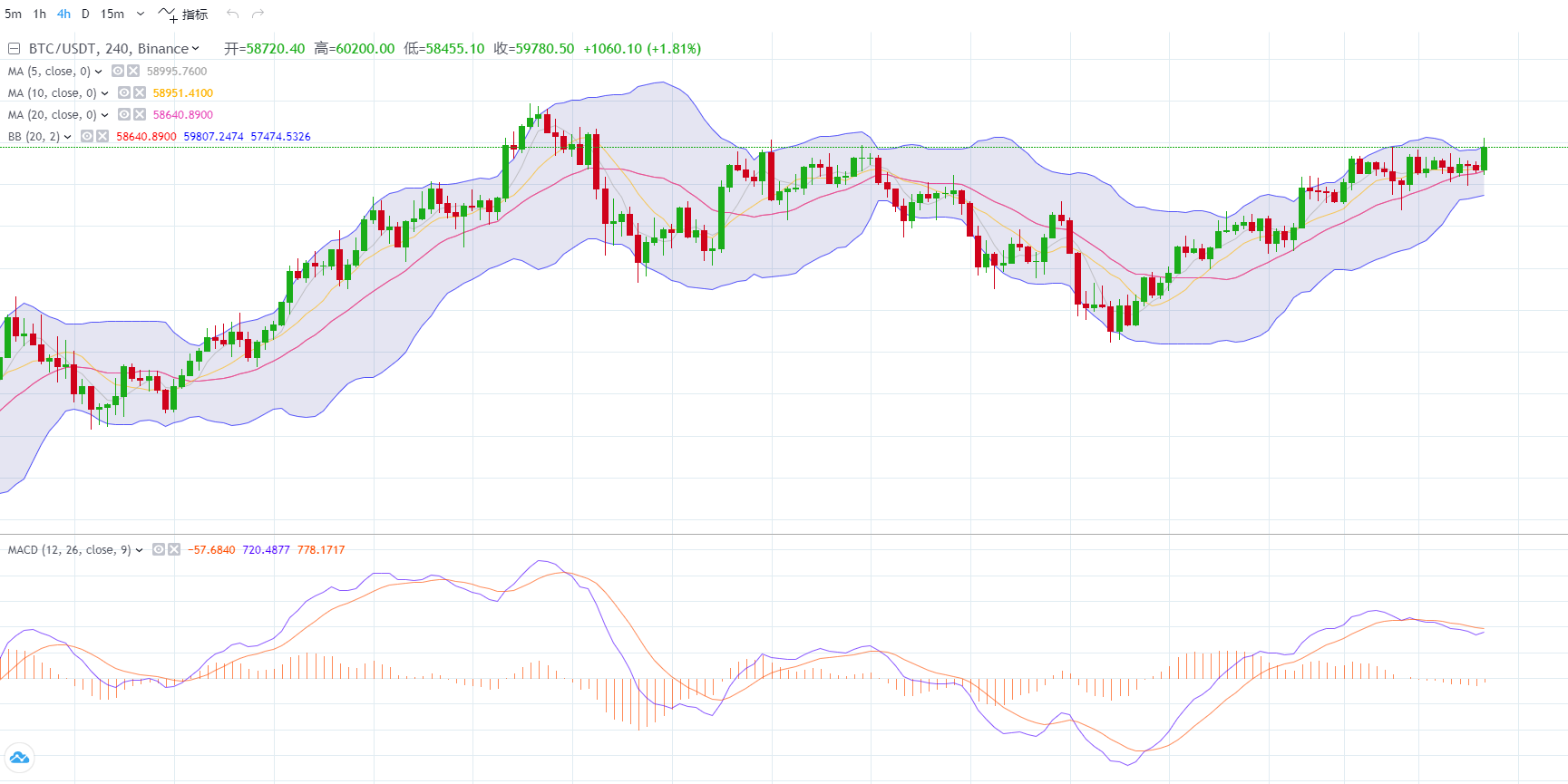Click the MA10 value 58951.4100
Viewport: 1568px width, 784px height.
[183, 92]
